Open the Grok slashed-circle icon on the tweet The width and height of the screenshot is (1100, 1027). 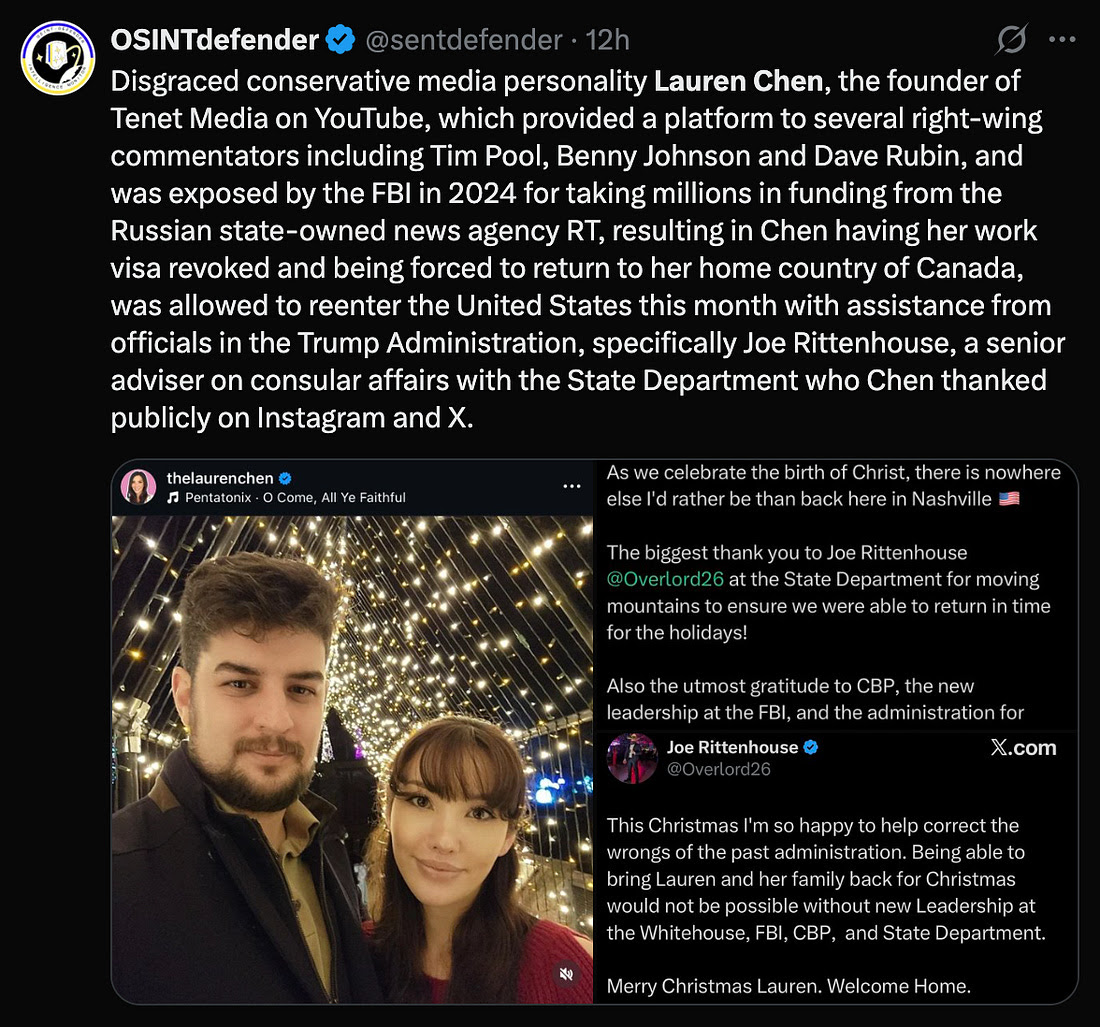pyautogui.click(x=1012, y=40)
